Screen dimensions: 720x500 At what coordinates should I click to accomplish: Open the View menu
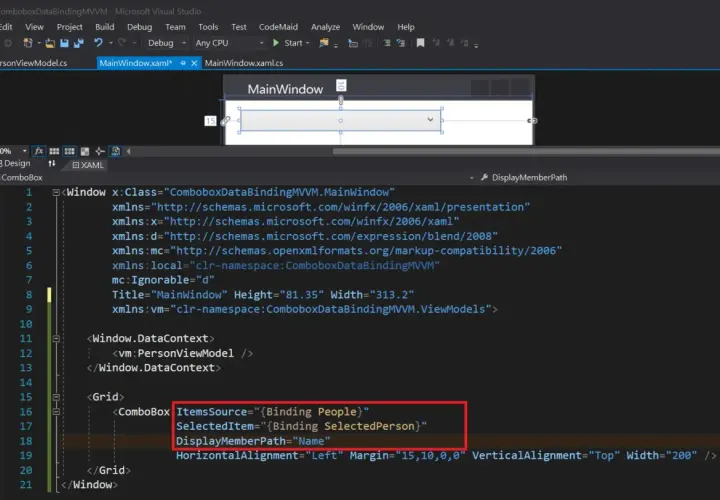(34, 27)
